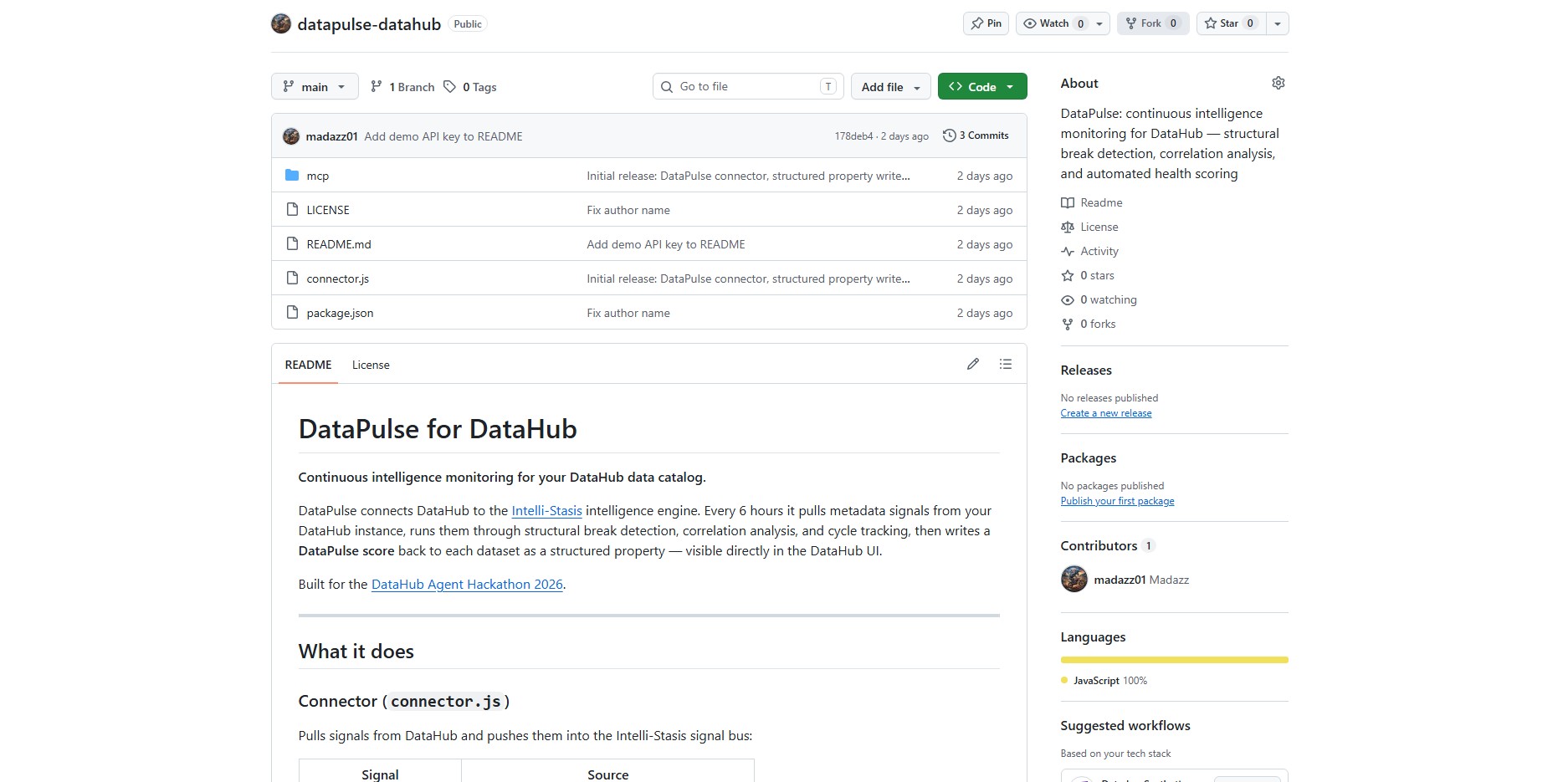Open the green Code dropdown
The image size is (1568, 782).
tap(982, 86)
